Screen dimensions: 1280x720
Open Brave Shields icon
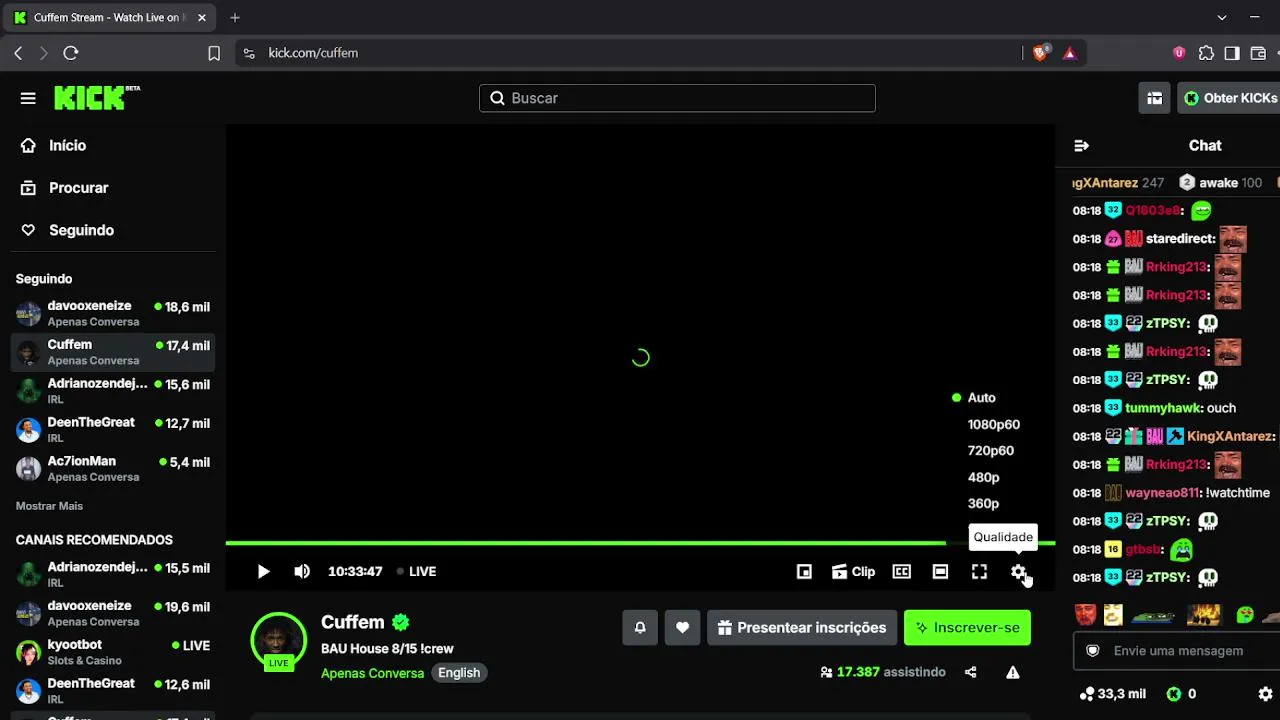(1041, 53)
